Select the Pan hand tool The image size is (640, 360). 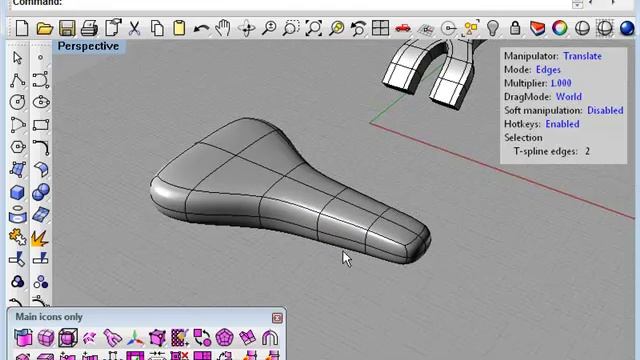223,29
